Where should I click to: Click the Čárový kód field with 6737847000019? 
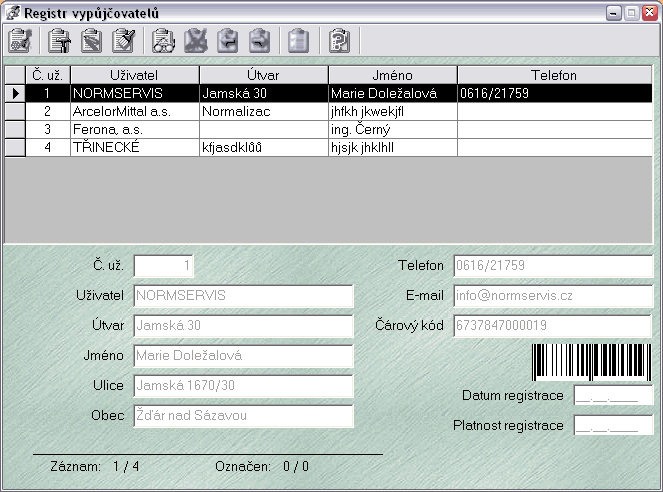pos(552,326)
